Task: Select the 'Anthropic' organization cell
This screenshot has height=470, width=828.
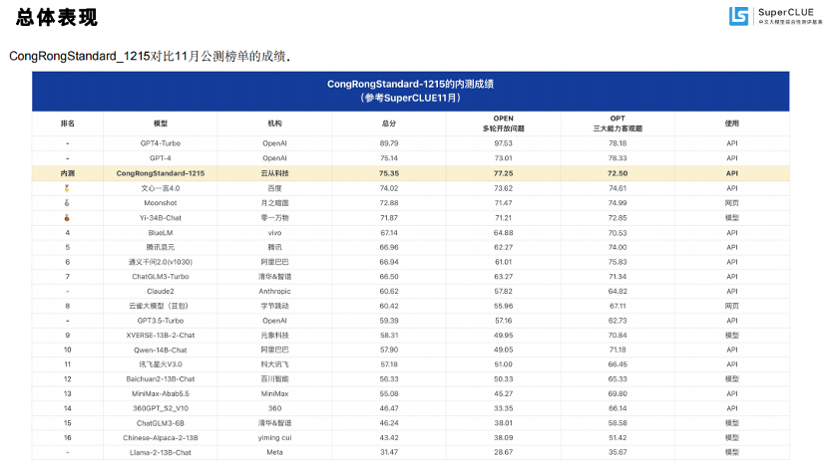Action: [x=275, y=291]
